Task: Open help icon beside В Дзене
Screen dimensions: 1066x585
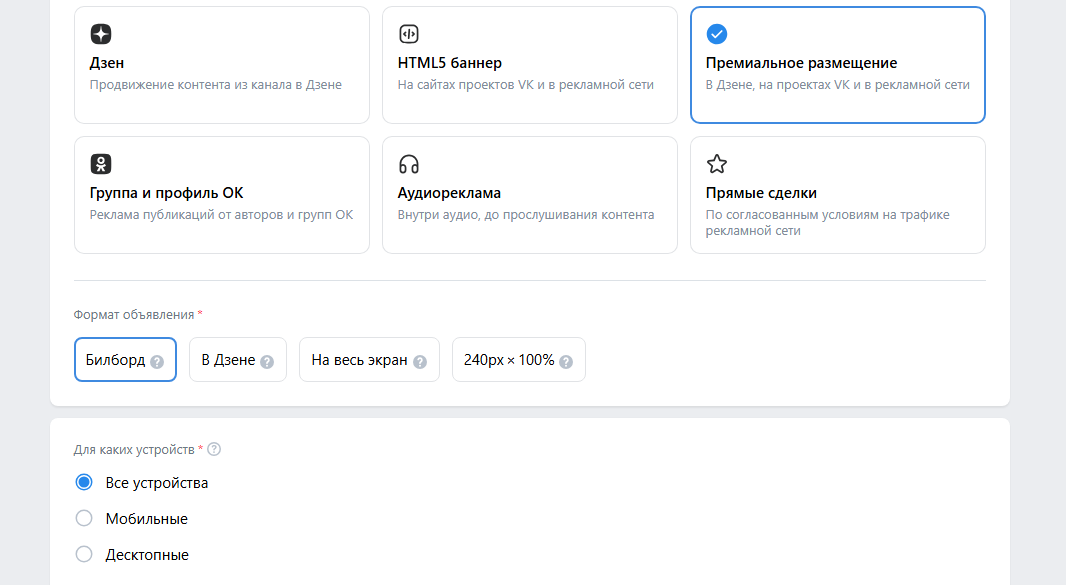Action: click(x=267, y=362)
